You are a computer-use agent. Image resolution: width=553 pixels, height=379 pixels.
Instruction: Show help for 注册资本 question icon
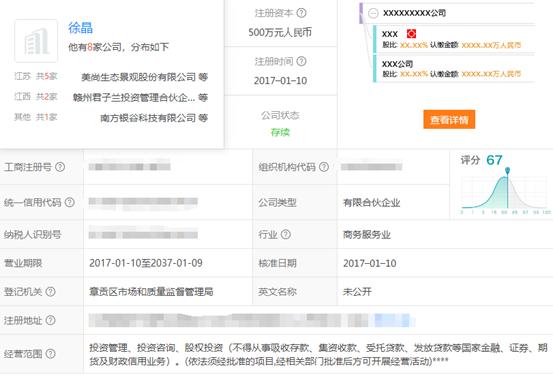[301, 13]
